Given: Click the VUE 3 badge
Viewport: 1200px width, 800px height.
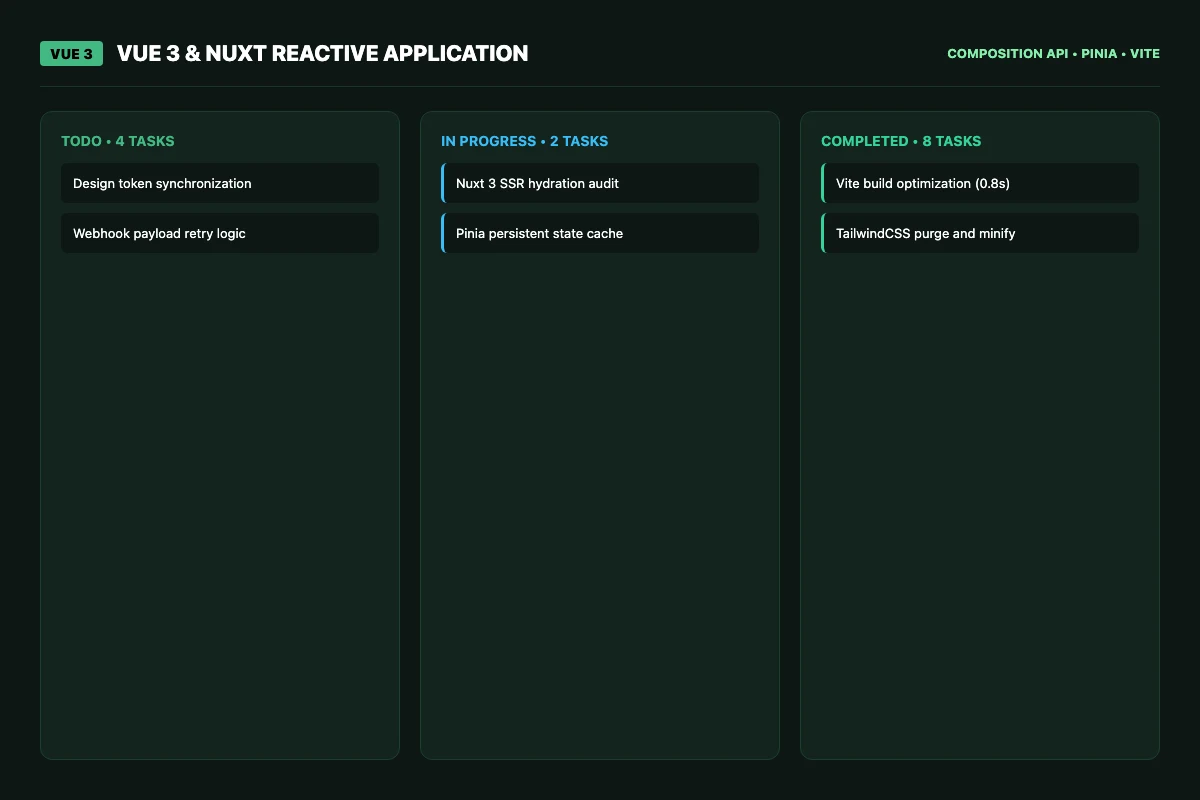Looking at the screenshot, I should [71, 54].
